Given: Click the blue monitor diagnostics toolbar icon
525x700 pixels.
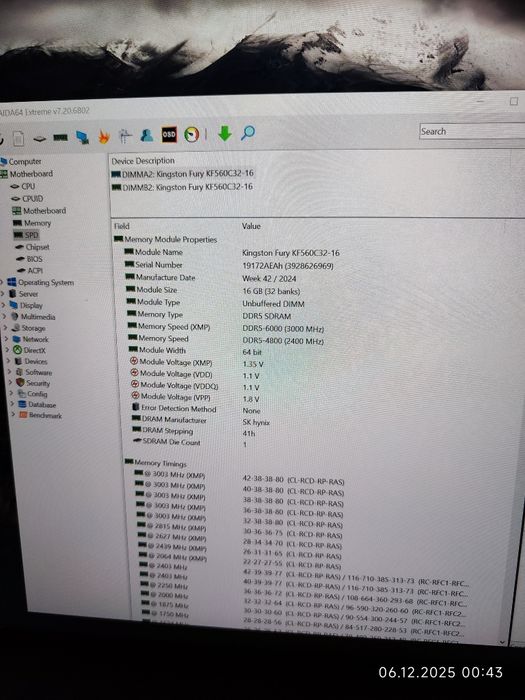Looking at the screenshot, I should tap(82, 137).
